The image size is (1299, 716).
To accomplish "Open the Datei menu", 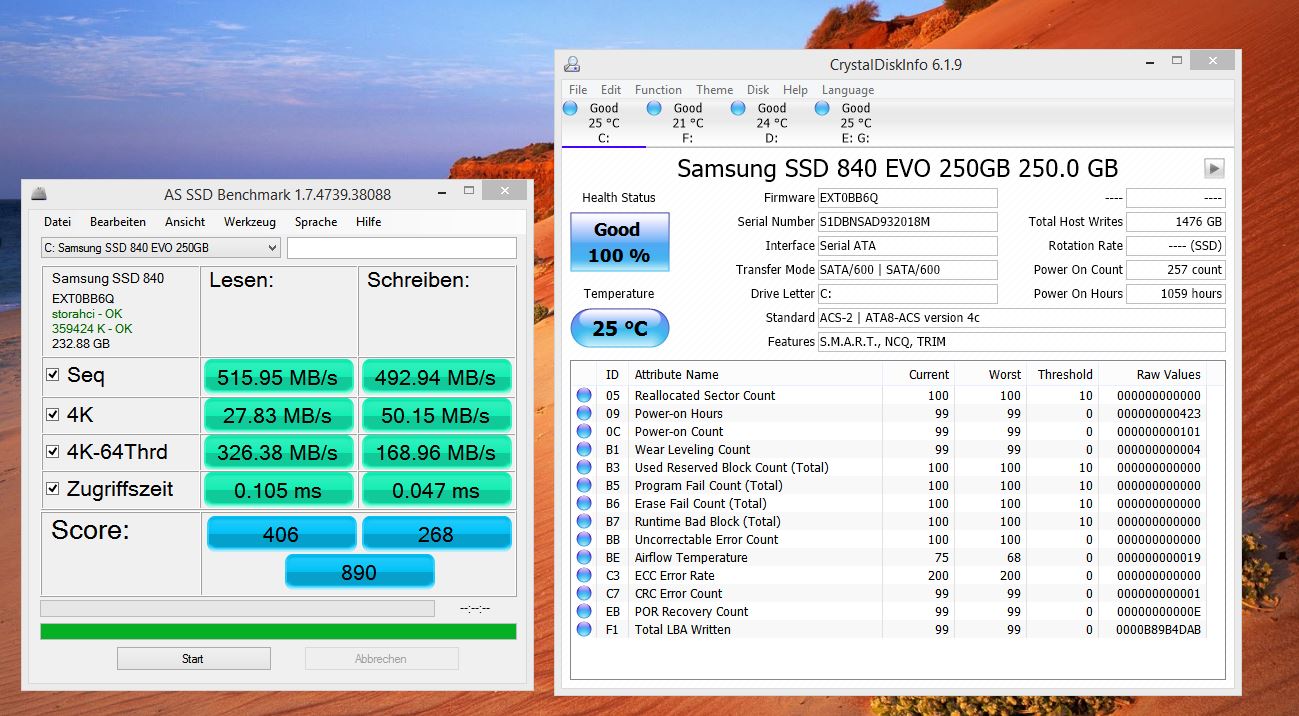I will (x=57, y=222).
